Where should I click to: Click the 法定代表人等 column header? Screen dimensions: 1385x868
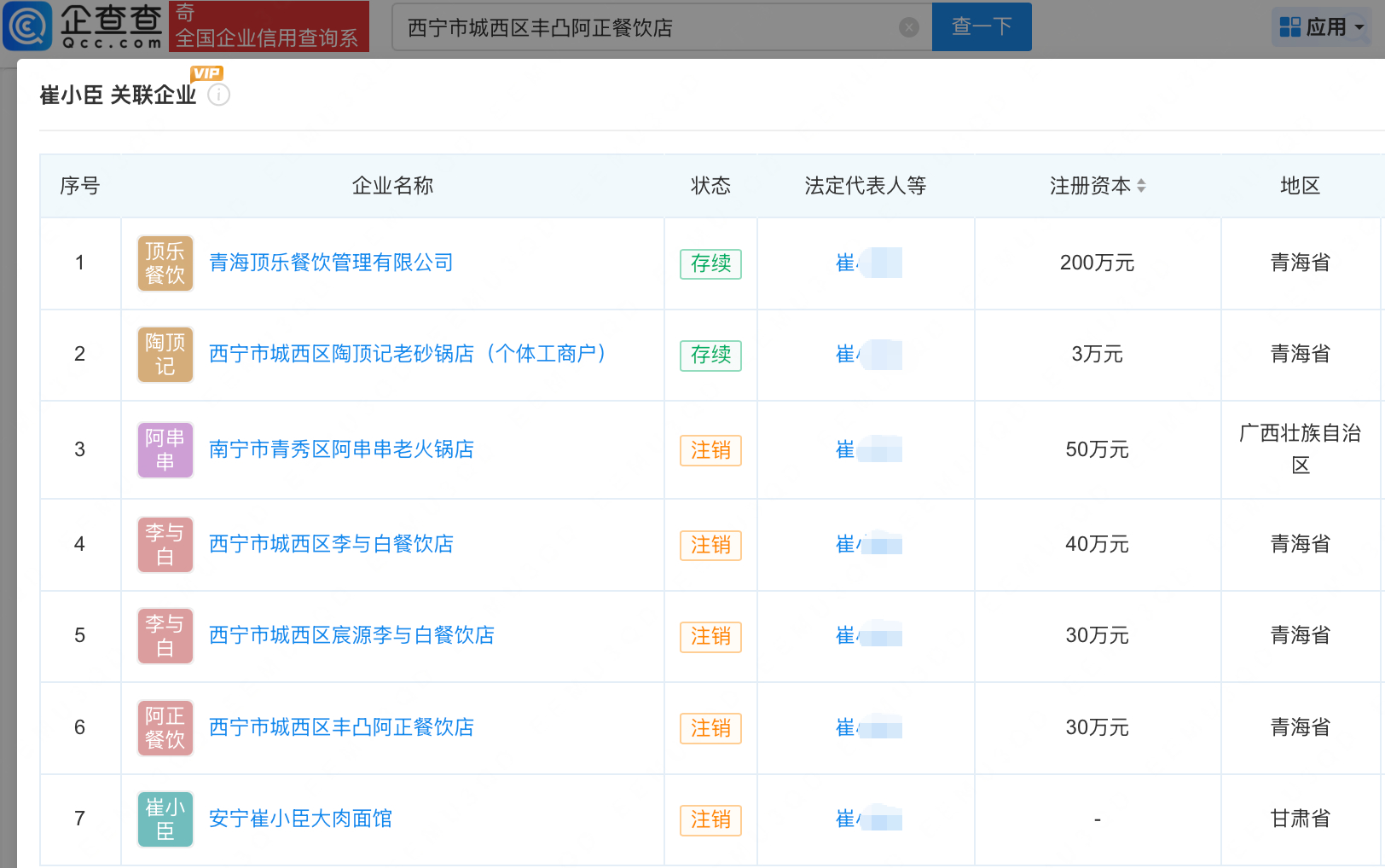click(x=865, y=186)
